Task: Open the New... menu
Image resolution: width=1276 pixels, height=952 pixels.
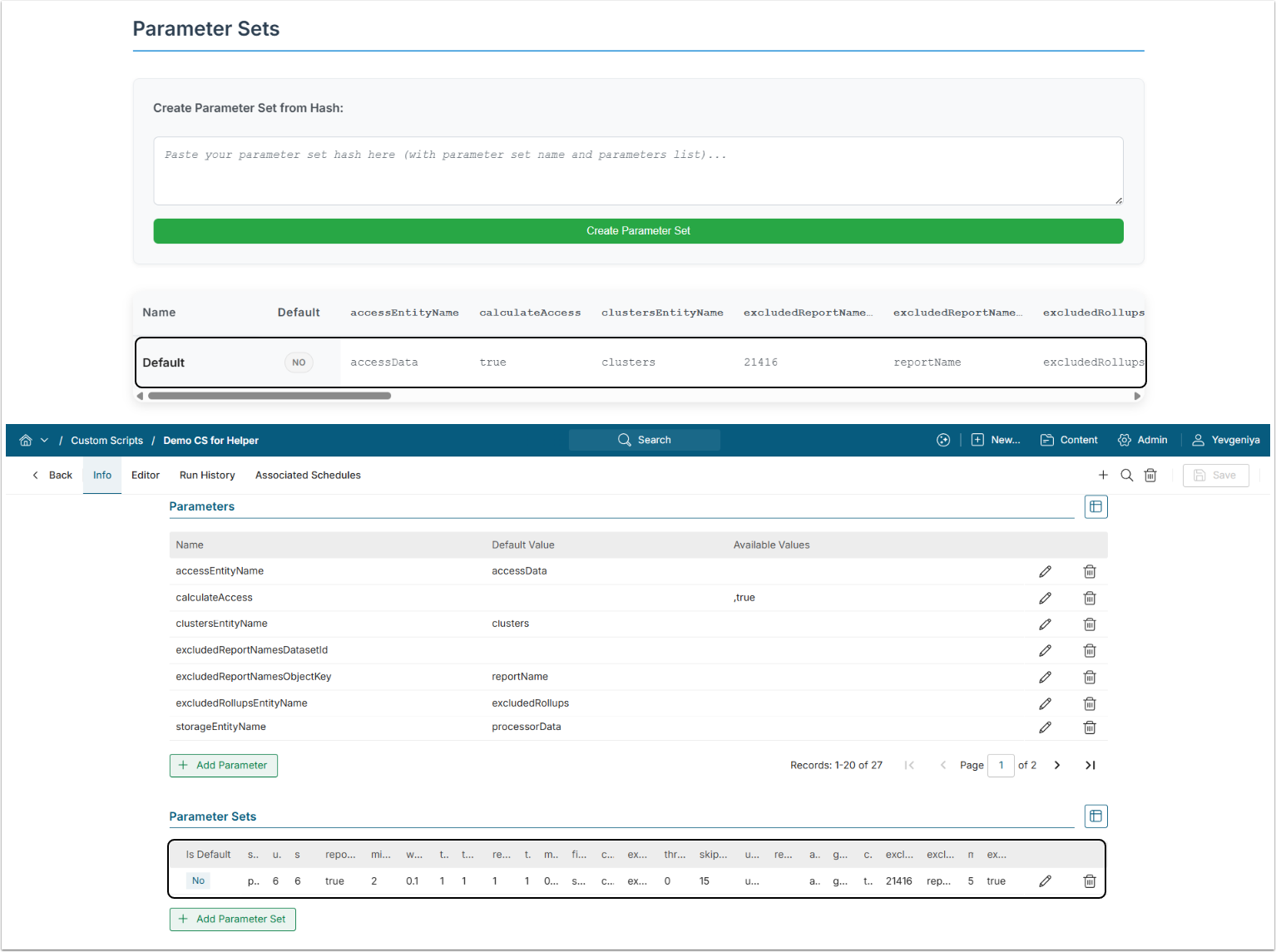Action: (x=996, y=440)
